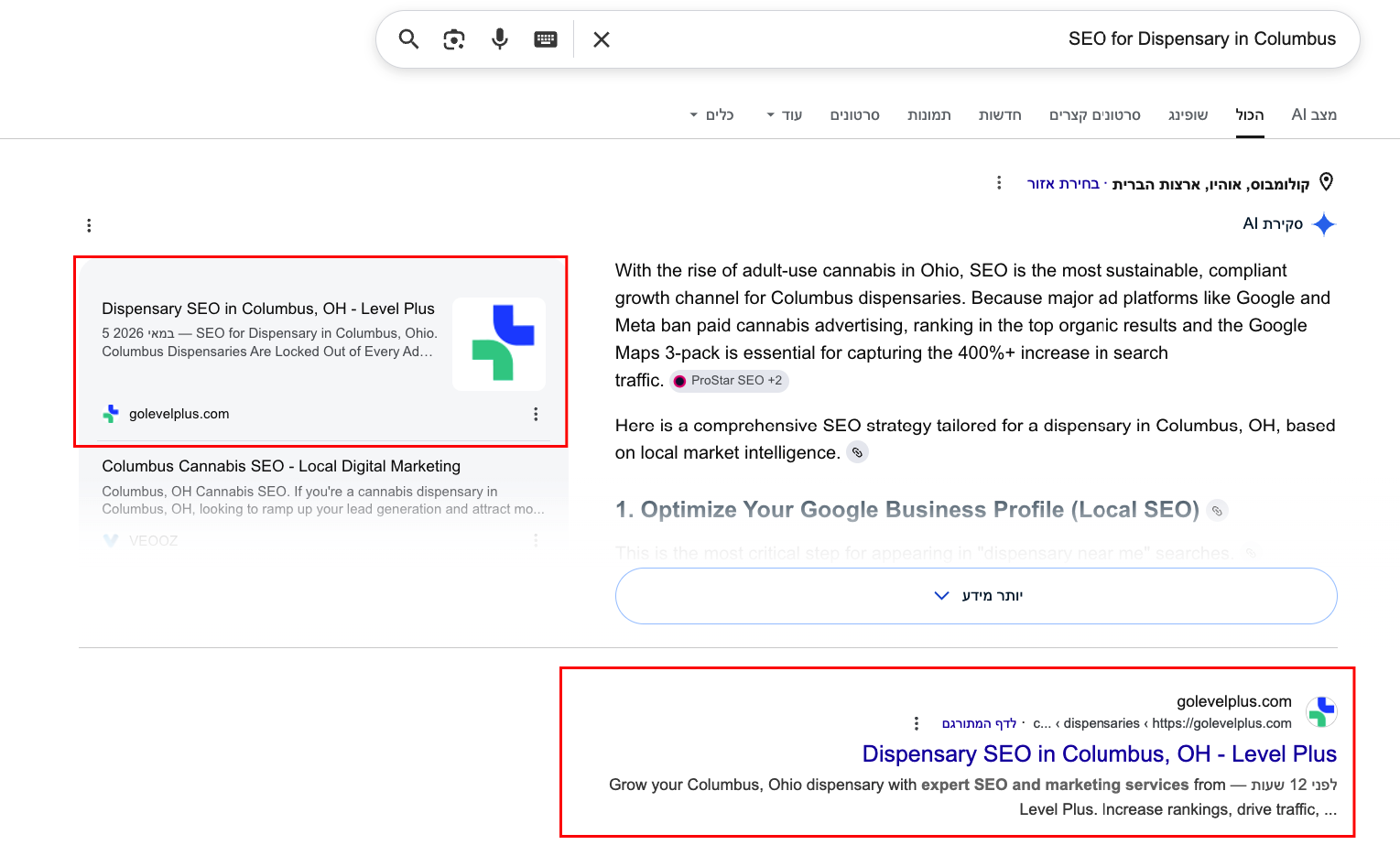This screenshot has height=845, width=1400.
Task: Click the ProStar SEO +2 source chip
Action: pyautogui.click(x=729, y=381)
